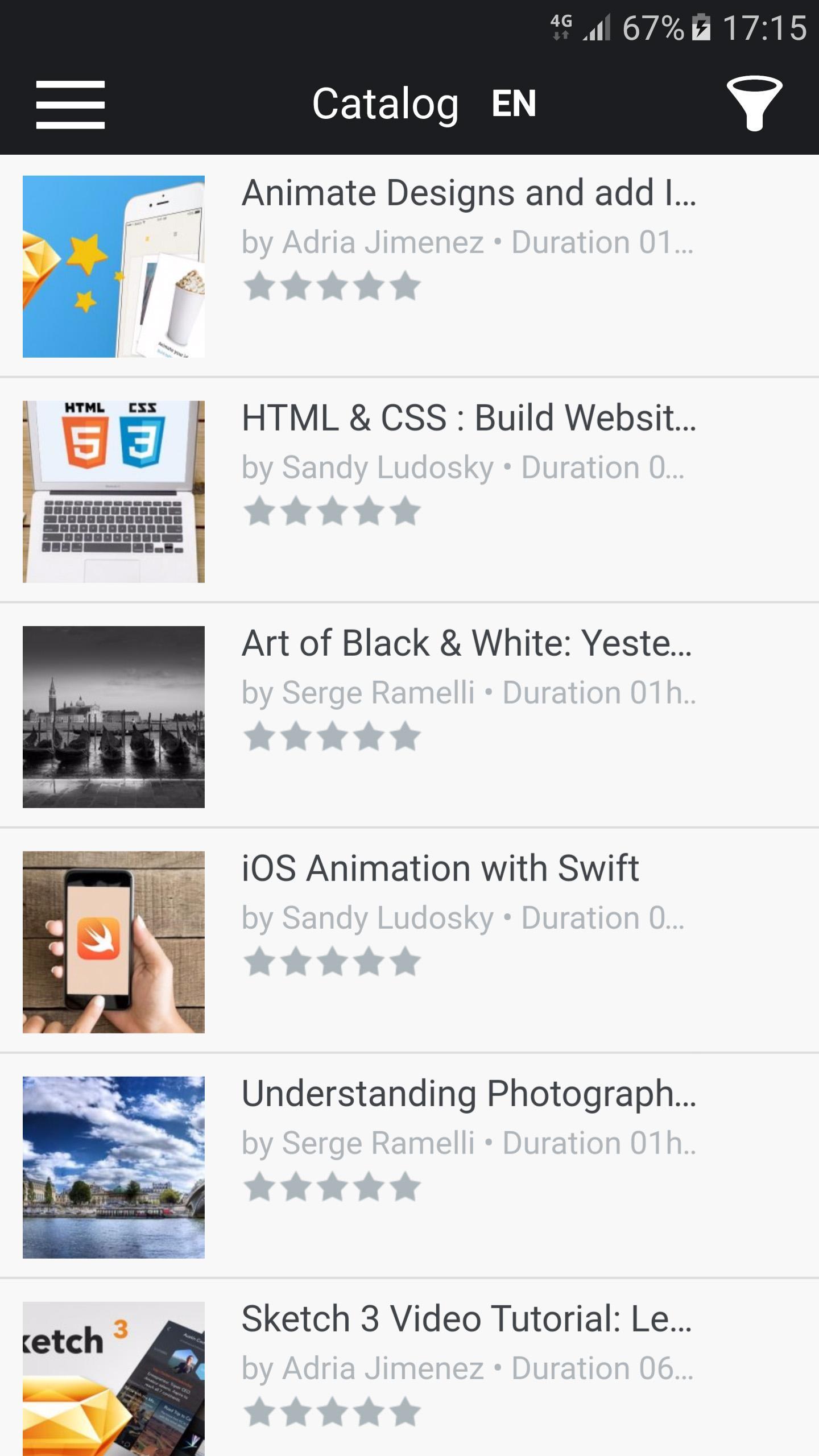
Task: Open 'iOS Animation with Swift' course
Action: [x=440, y=868]
